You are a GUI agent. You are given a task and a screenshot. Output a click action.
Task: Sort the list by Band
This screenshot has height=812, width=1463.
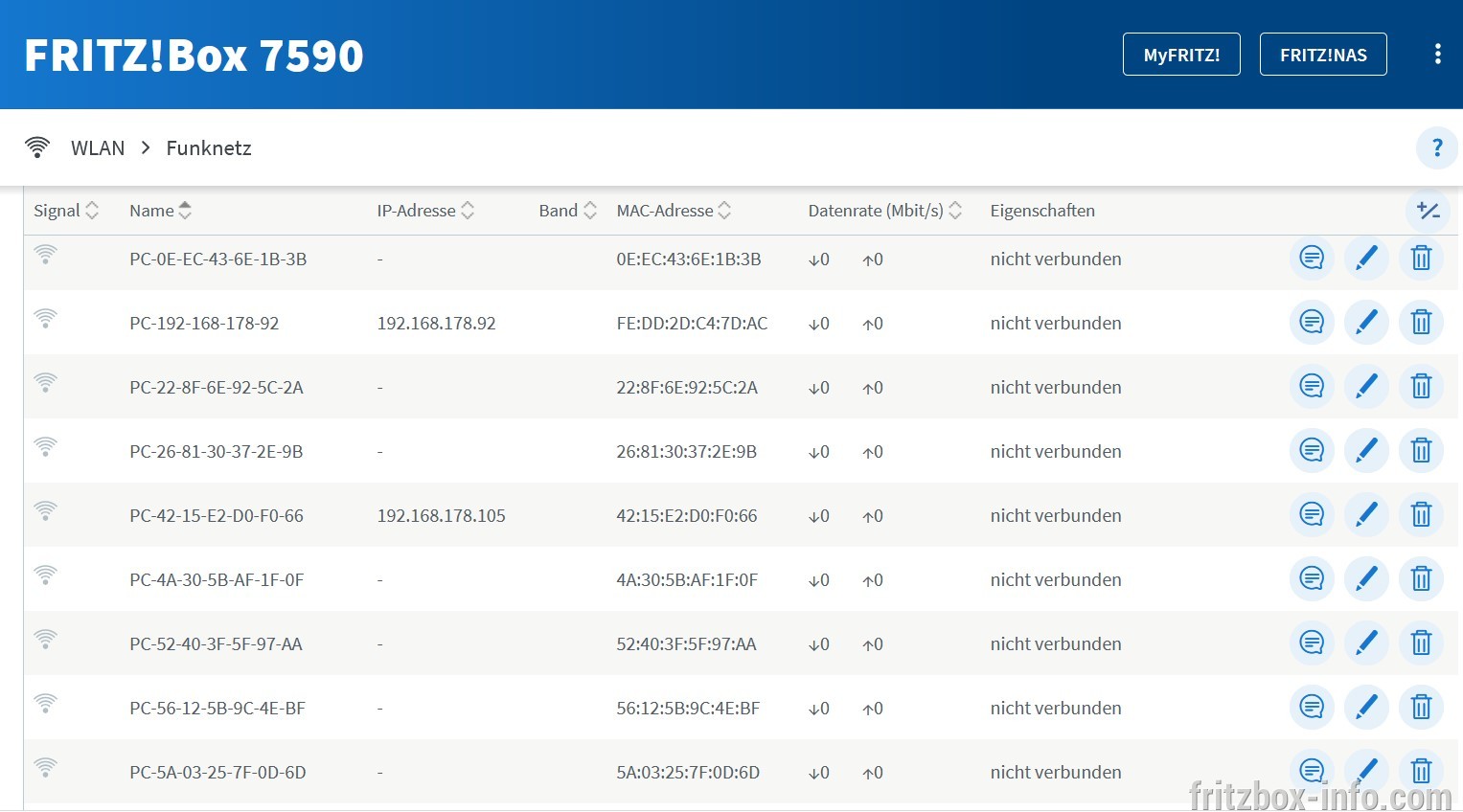(x=568, y=211)
